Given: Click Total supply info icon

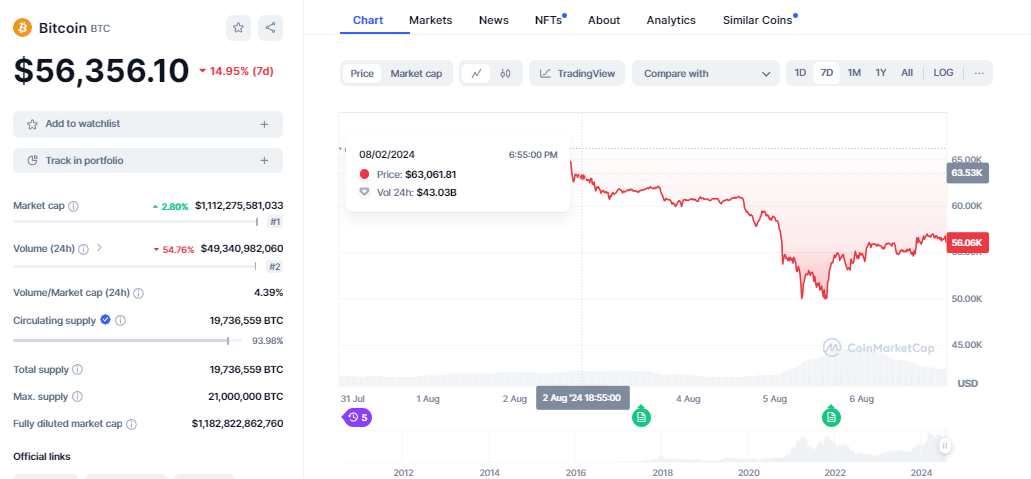Looking at the screenshot, I should 78,370.
